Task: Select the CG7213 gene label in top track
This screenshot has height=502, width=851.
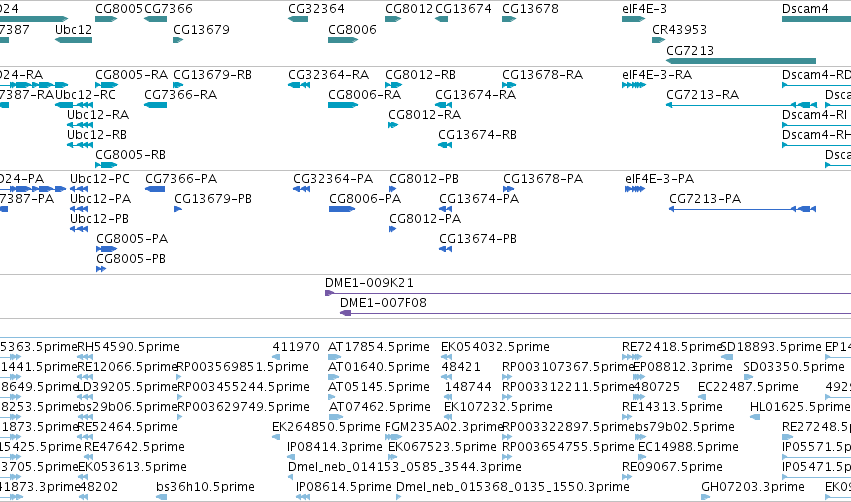Action: 690,51
